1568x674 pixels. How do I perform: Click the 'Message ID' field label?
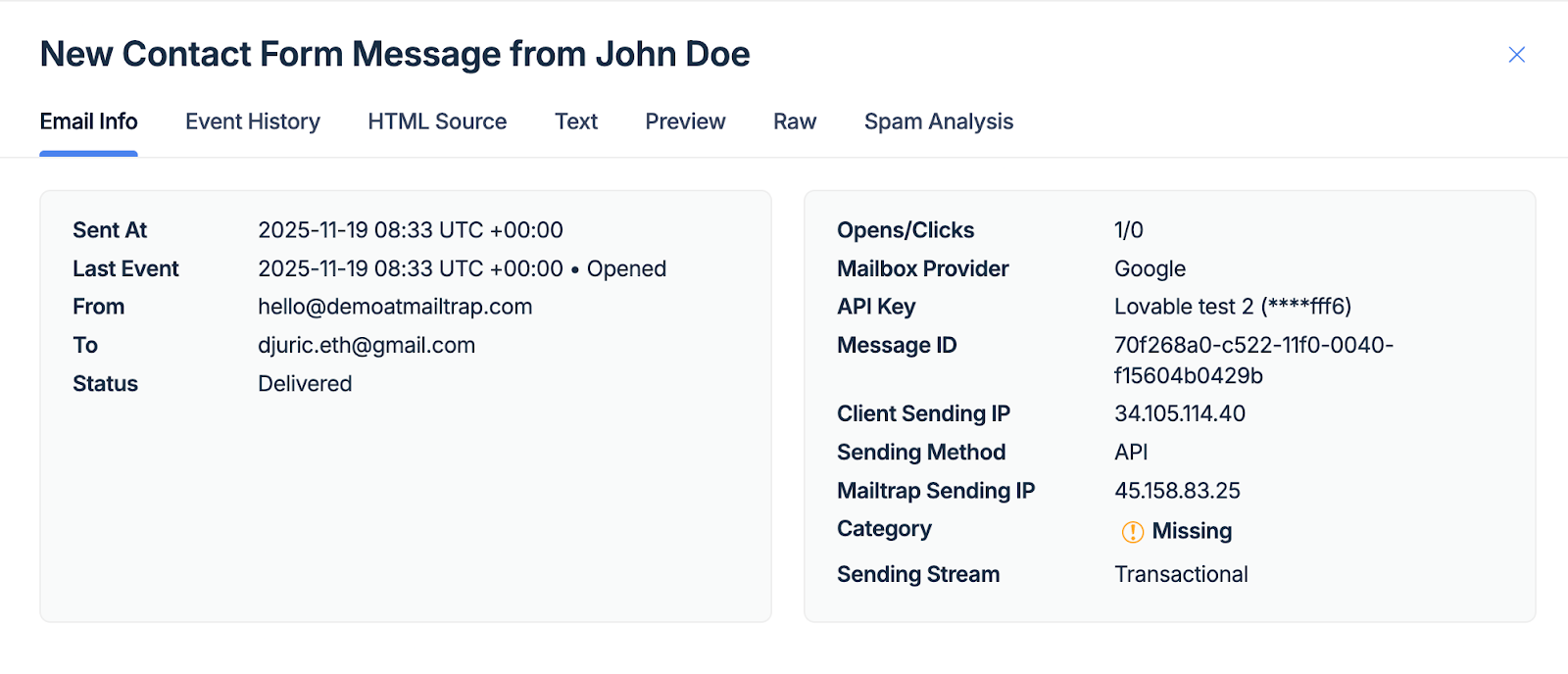tap(897, 345)
